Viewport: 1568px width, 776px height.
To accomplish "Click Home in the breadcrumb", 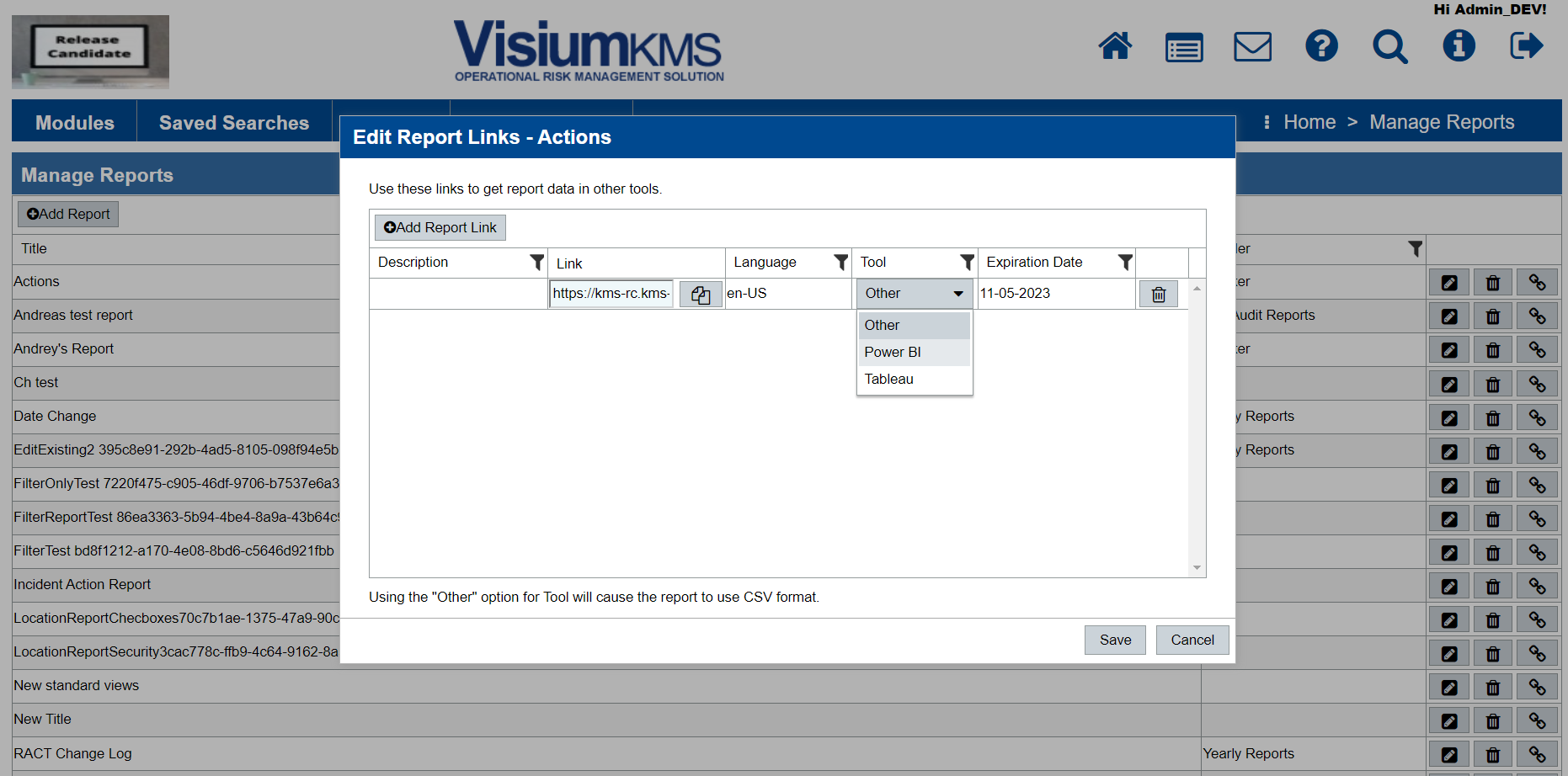I will tap(1309, 122).
